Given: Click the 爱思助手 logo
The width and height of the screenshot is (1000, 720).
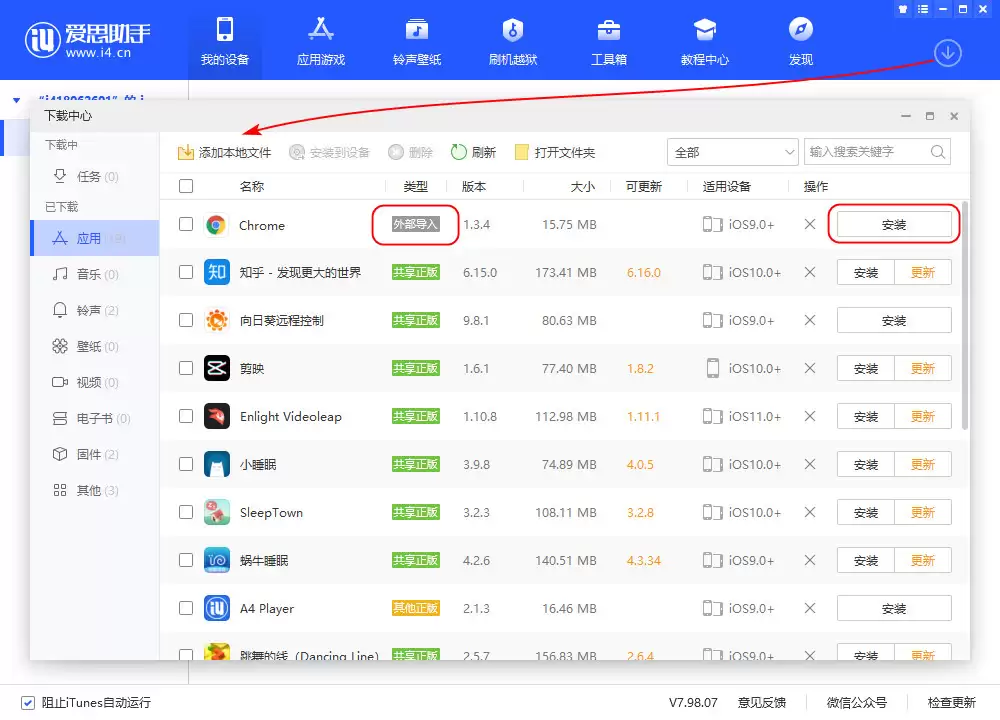Looking at the screenshot, I should click(87, 40).
